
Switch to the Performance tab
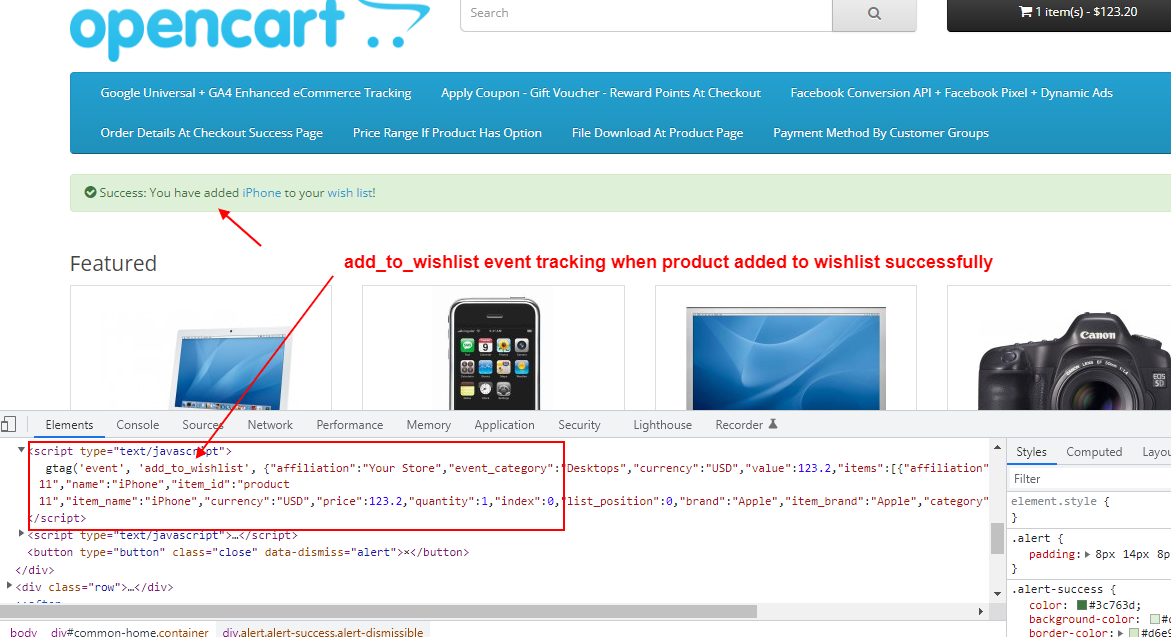(x=350, y=425)
